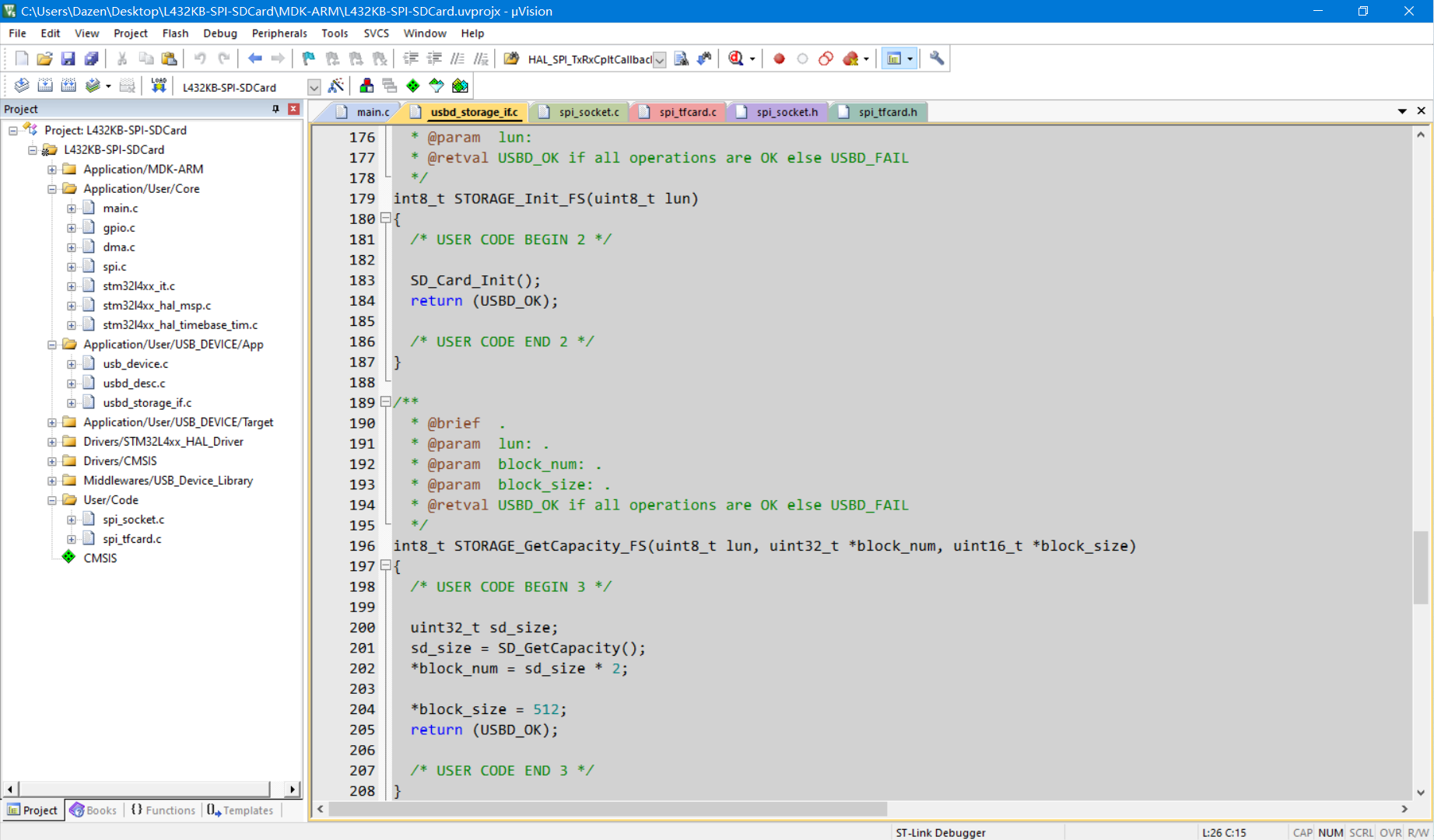1434x840 pixels.
Task: Open the Peripherals menu
Action: (x=279, y=33)
